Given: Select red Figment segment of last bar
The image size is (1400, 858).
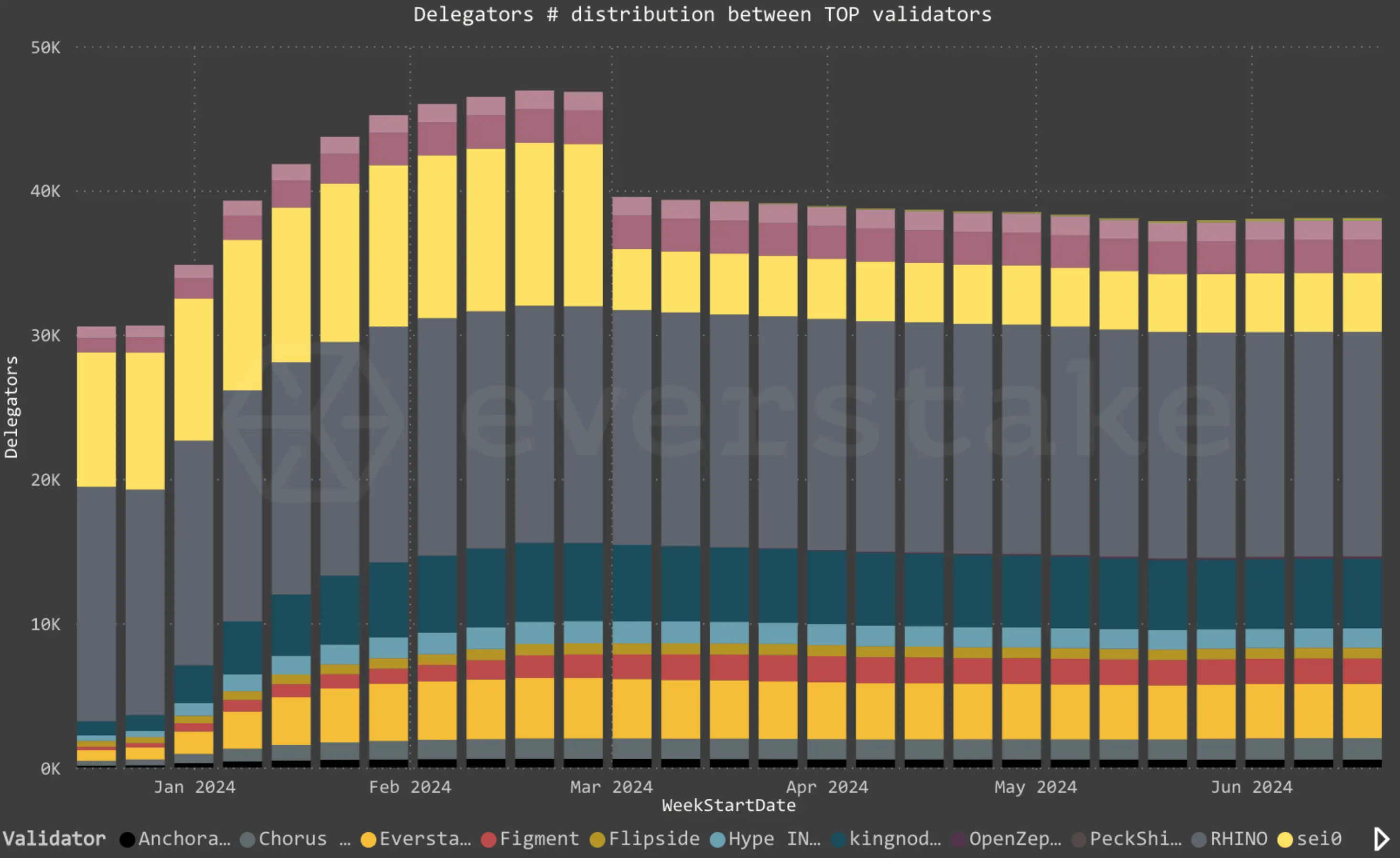Looking at the screenshot, I should [x=1362, y=671].
